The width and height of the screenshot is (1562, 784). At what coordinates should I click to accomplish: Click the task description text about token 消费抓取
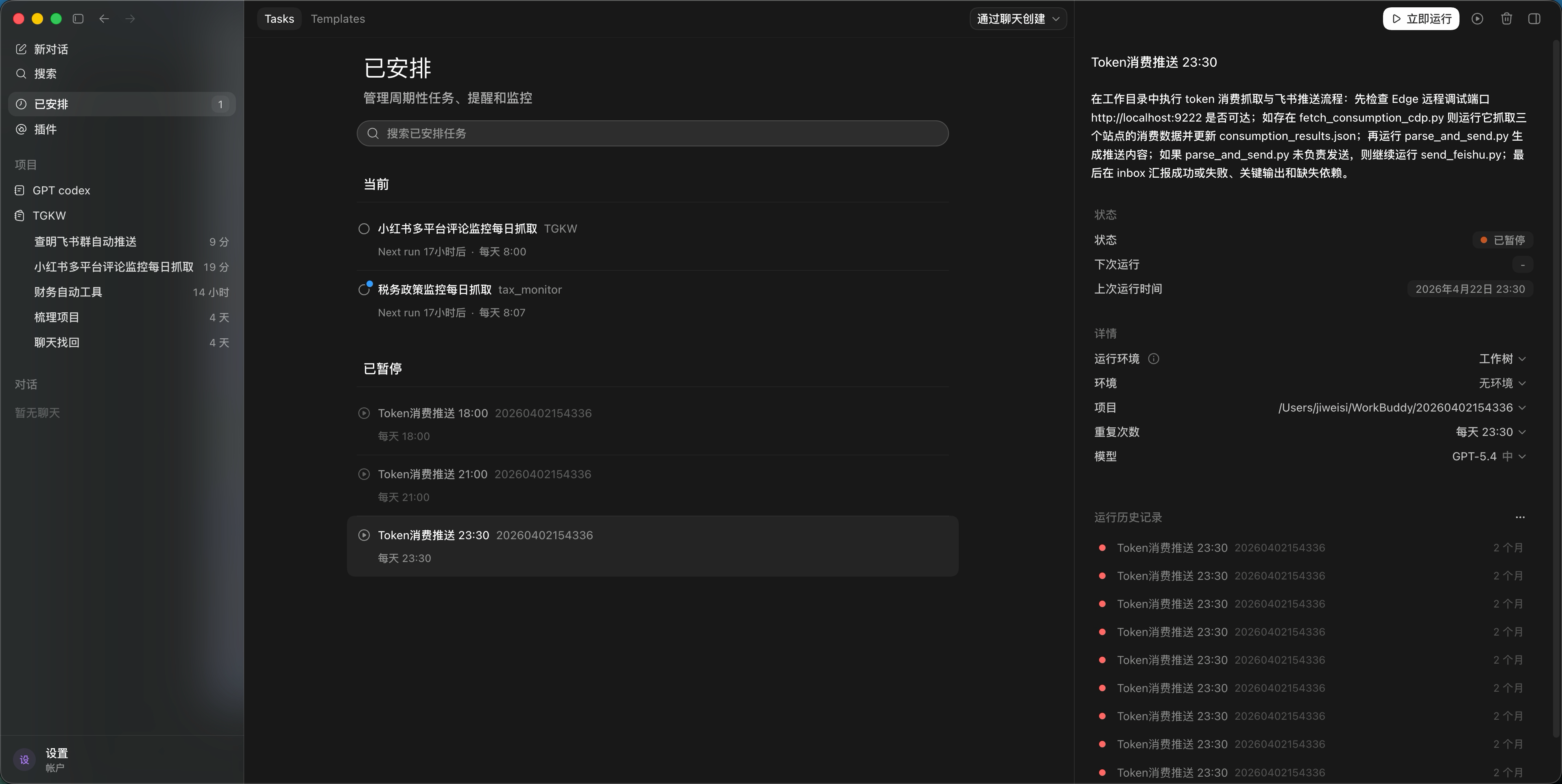pyautogui.click(x=1309, y=136)
